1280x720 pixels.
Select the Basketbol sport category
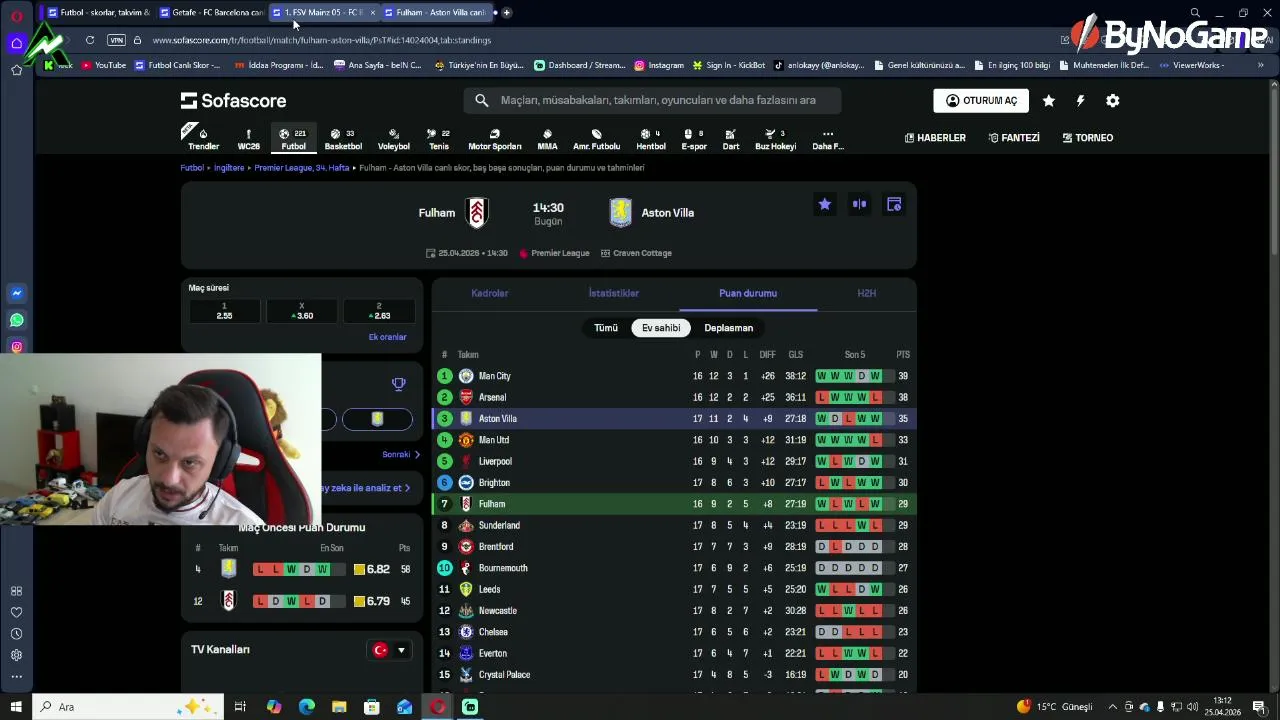point(343,139)
